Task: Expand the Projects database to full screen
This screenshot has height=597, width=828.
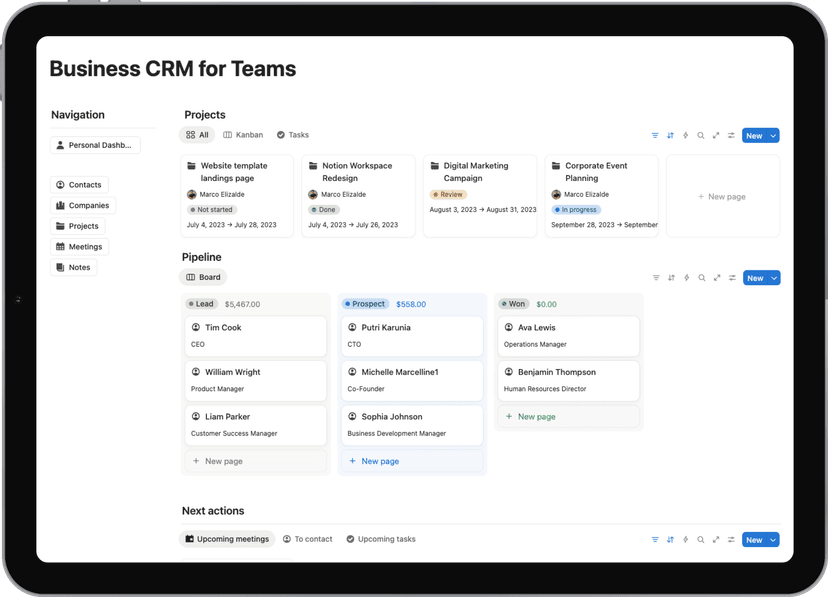Action: [715, 135]
